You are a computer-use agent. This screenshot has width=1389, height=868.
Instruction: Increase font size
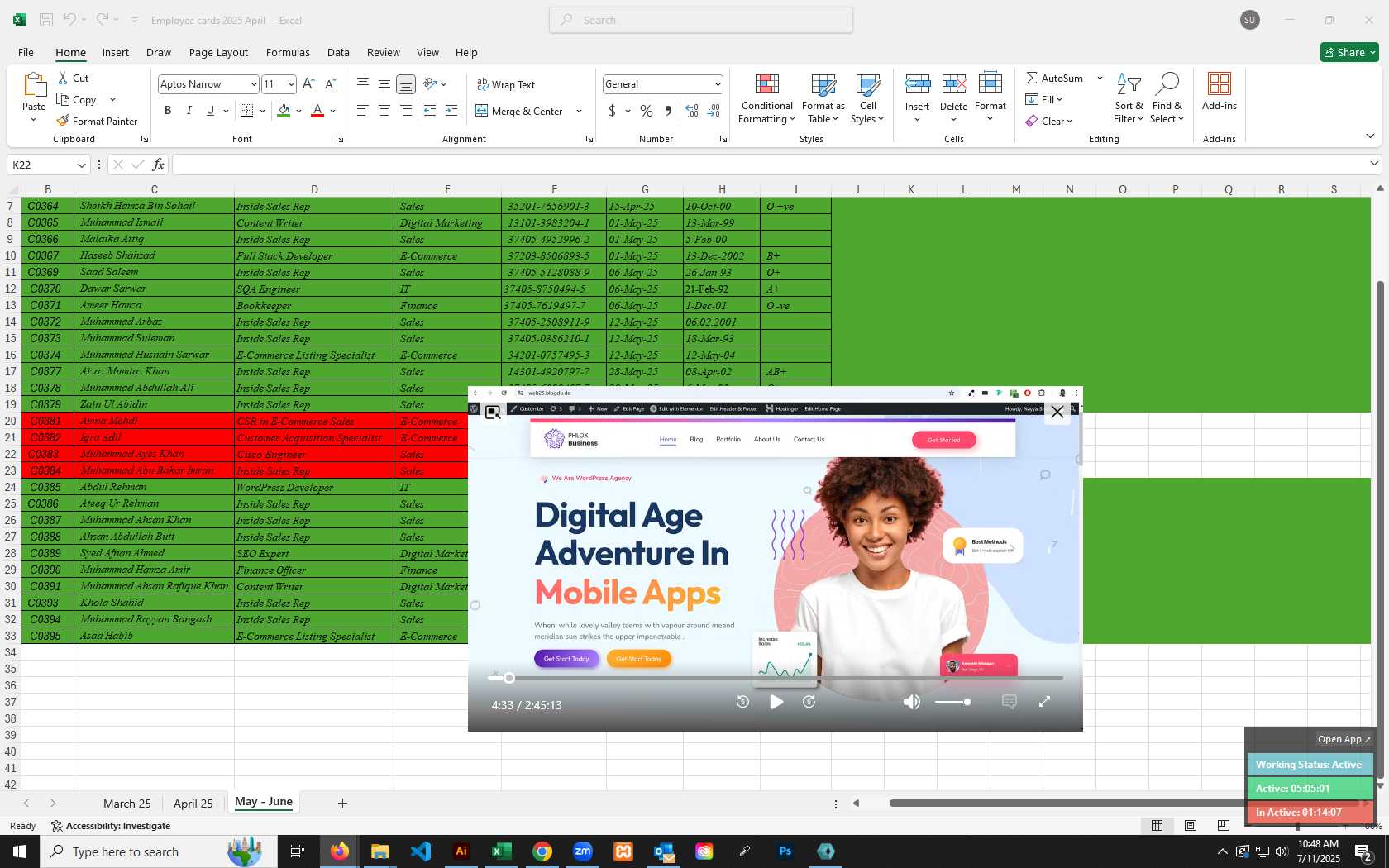(308, 83)
